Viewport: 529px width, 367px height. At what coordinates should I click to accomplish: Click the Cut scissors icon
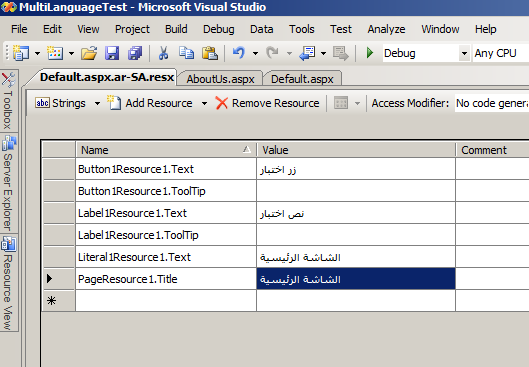[164, 53]
